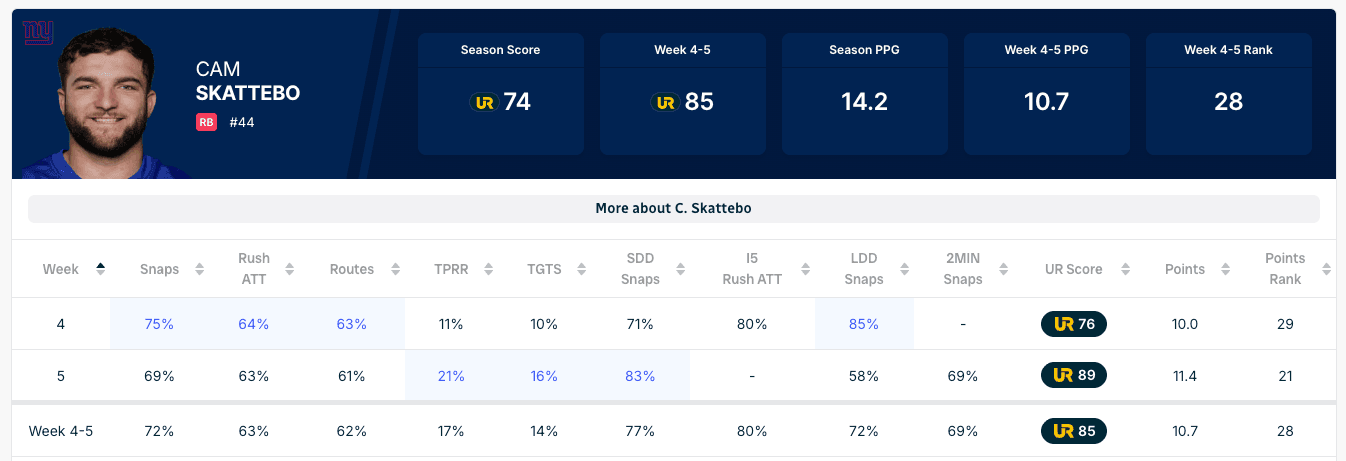This screenshot has height=461, width=1346.
Task: Click the New York Giants team logo
Action: [37, 35]
